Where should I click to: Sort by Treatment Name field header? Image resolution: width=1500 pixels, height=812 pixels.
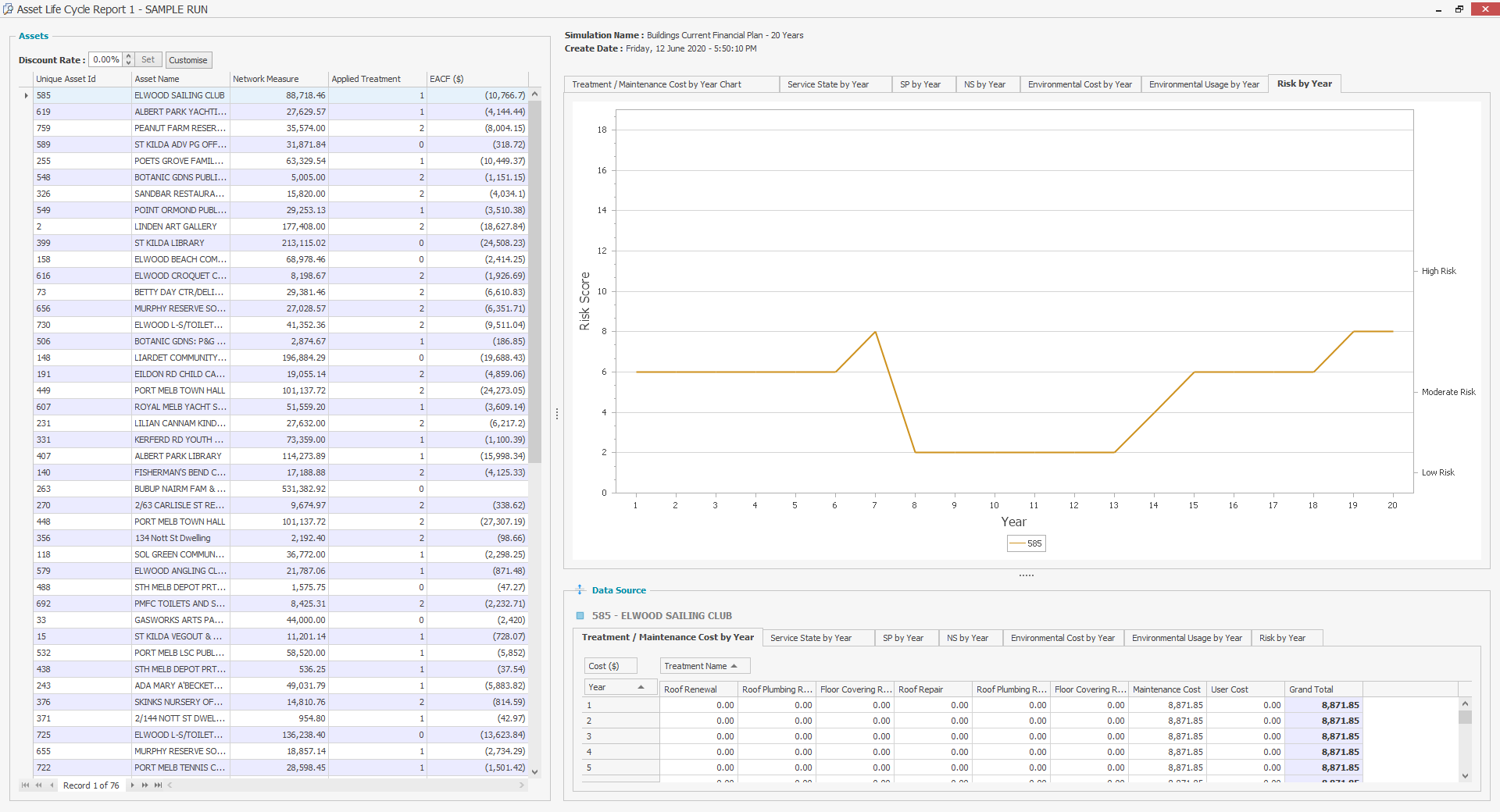click(x=705, y=666)
